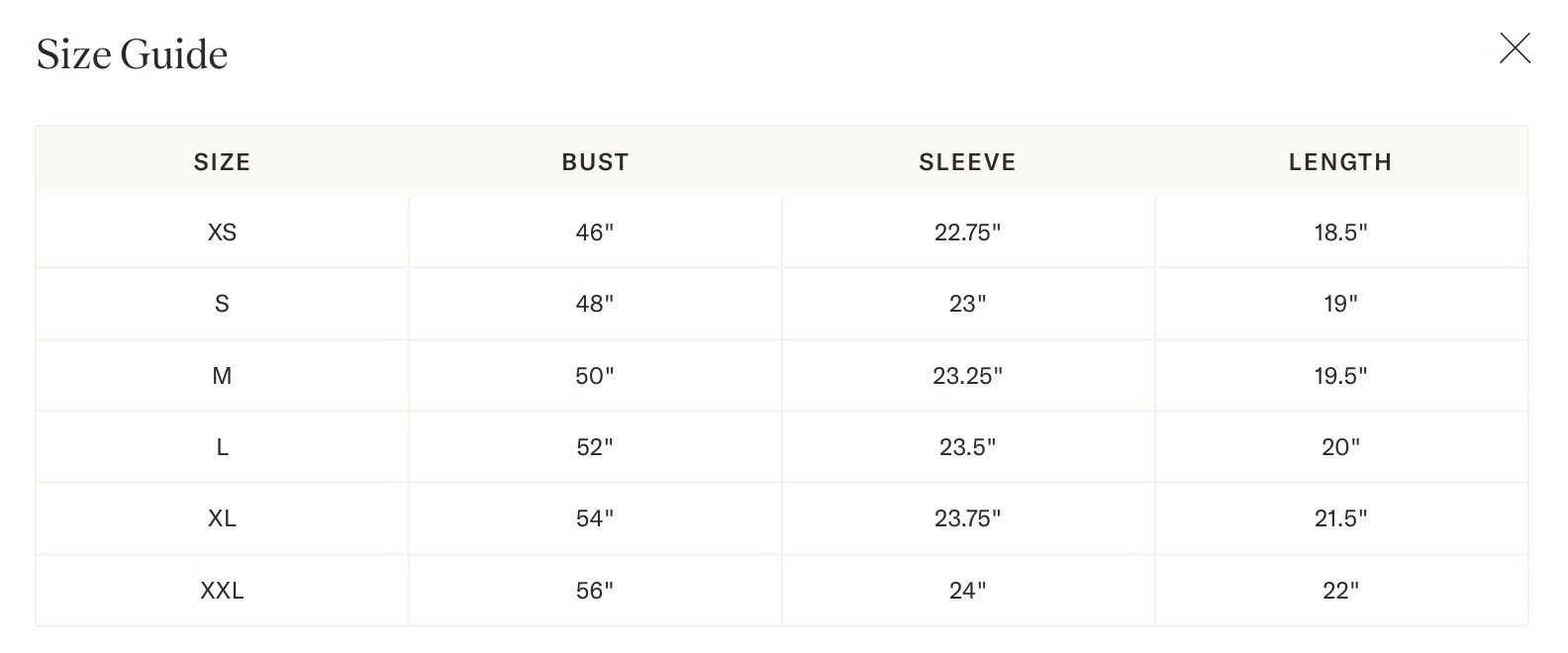Image resolution: width=1568 pixels, height=653 pixels.
Task: Click the 50" bust value for M
Action: 595,376
